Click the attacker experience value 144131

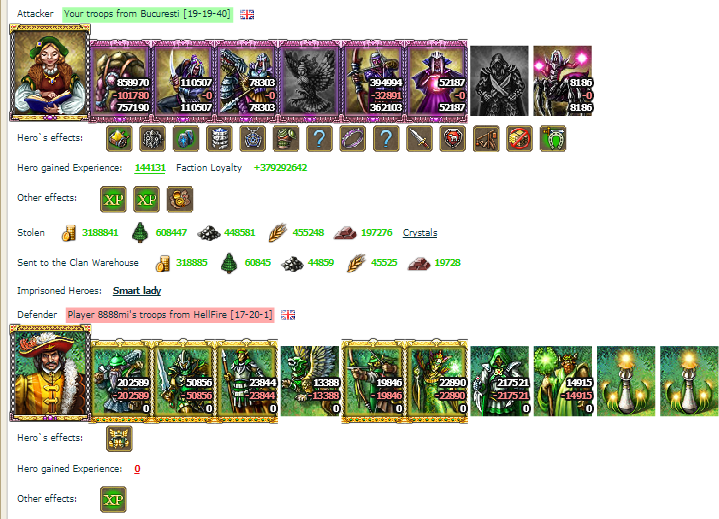pyautogui.click(x=150, y=168)
